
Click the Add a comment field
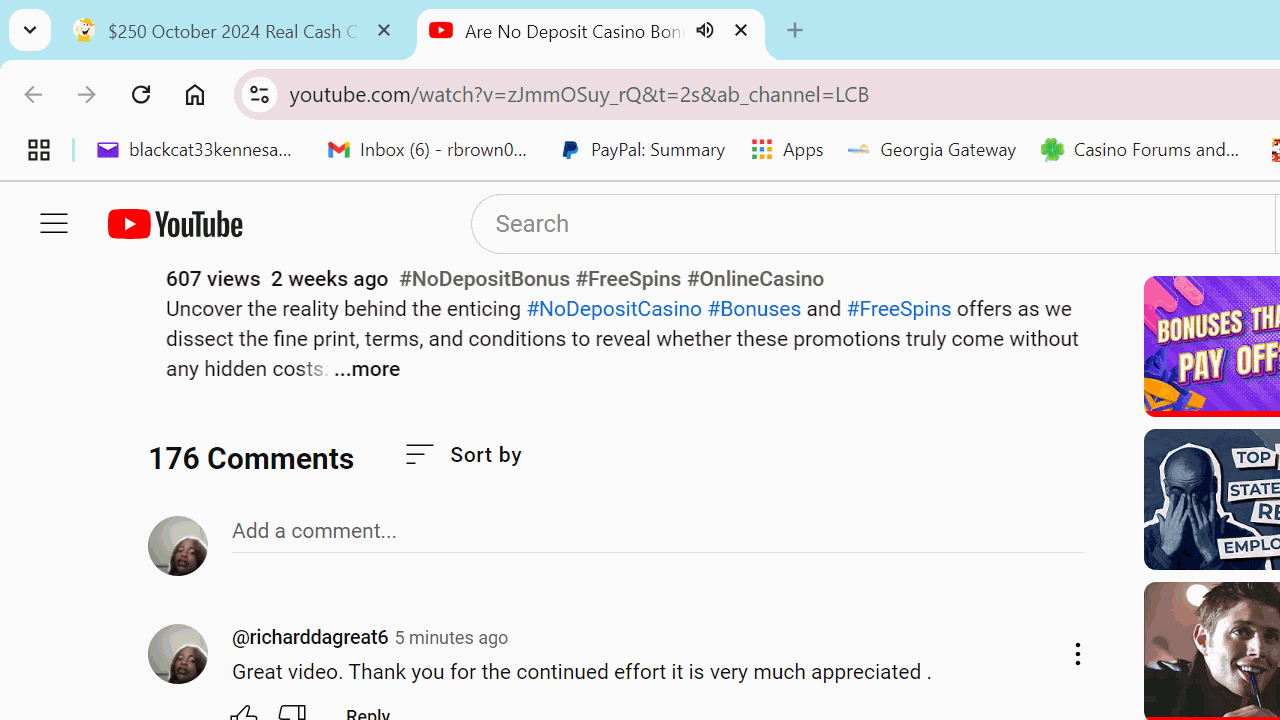[x=657, y=532]
